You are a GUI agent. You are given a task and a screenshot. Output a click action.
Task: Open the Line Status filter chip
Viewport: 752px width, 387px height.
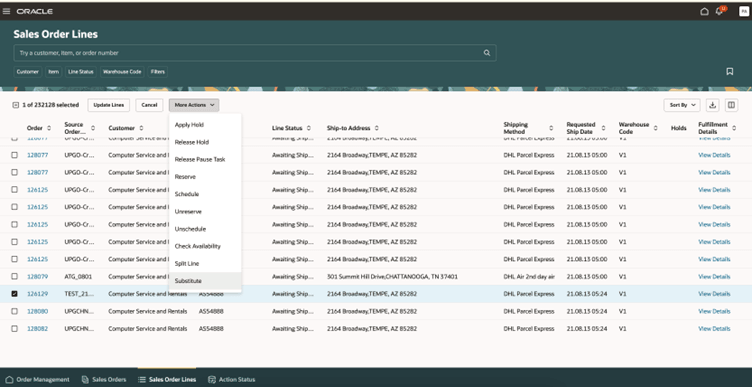[x=81, y=71]
